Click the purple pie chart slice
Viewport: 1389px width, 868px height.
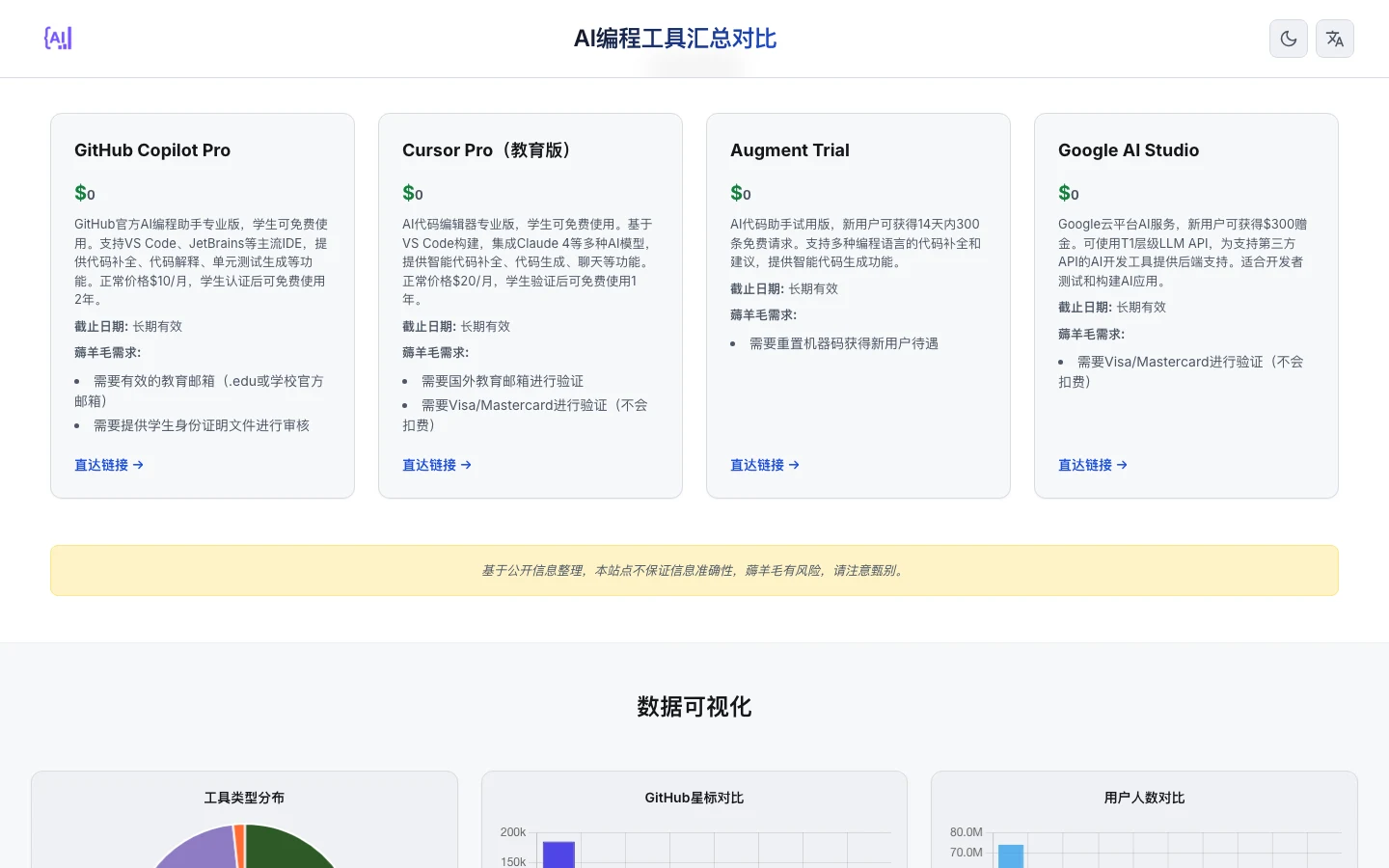(198, 851)
